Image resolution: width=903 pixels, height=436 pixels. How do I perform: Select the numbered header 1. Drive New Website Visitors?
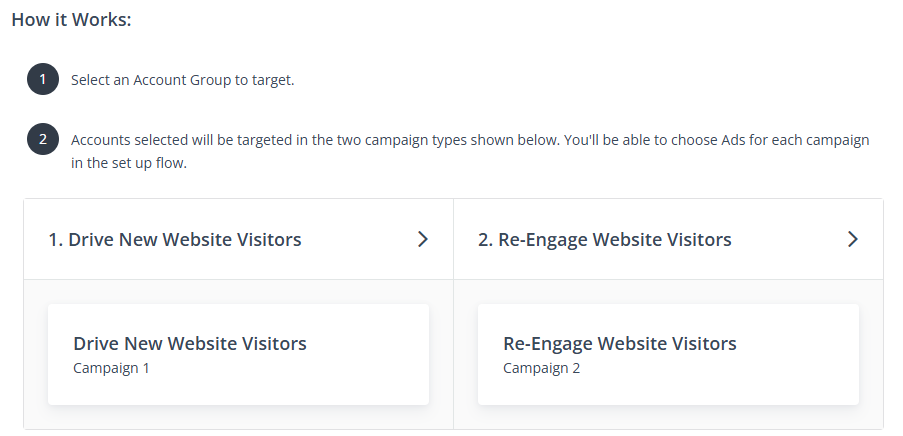coord(174,239)
